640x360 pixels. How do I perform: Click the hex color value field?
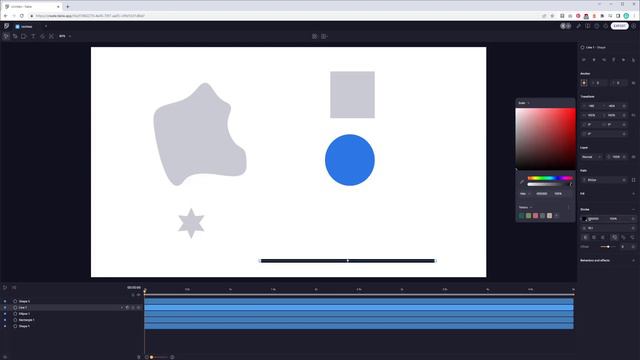[x=542, y=193]
